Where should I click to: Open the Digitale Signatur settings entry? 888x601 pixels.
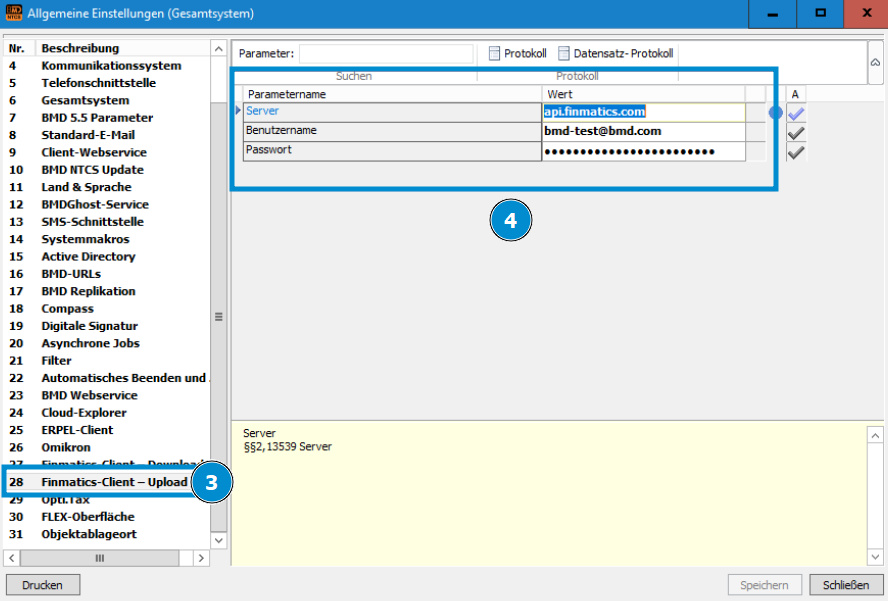pyautogui.click(x=89, y=326)
